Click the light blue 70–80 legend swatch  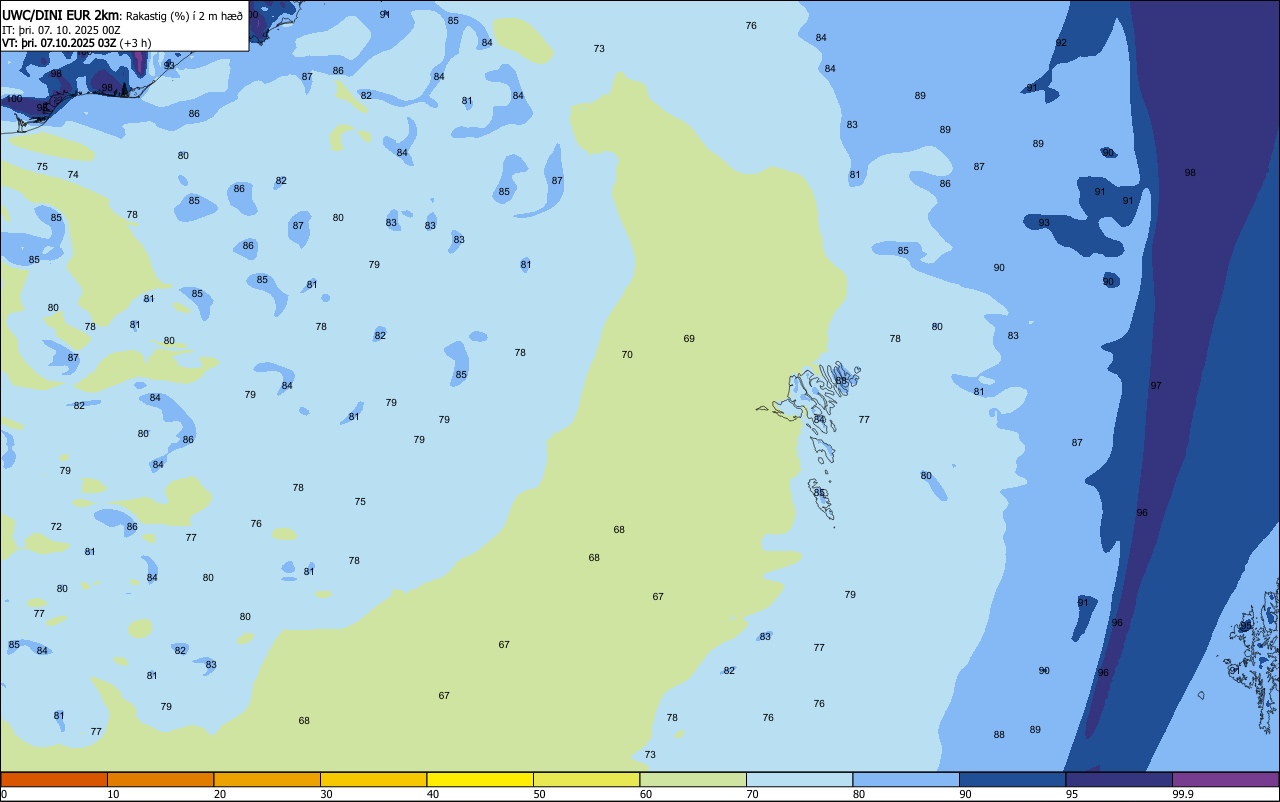point(799,779)
